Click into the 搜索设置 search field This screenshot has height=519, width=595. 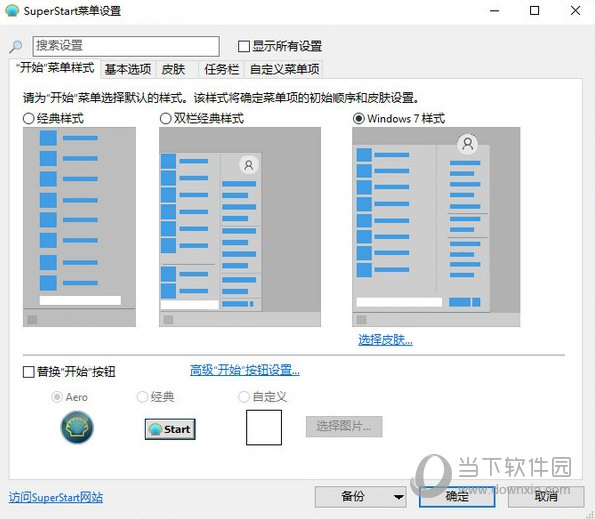click(126, 46)
